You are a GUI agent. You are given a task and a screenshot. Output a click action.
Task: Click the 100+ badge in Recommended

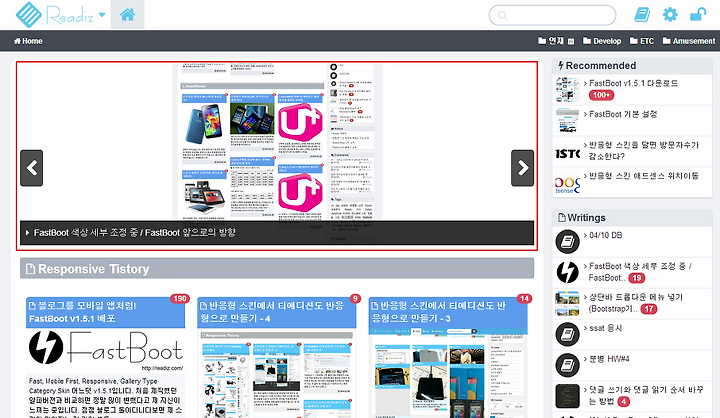pyautogui.click(x=602, y=95)
